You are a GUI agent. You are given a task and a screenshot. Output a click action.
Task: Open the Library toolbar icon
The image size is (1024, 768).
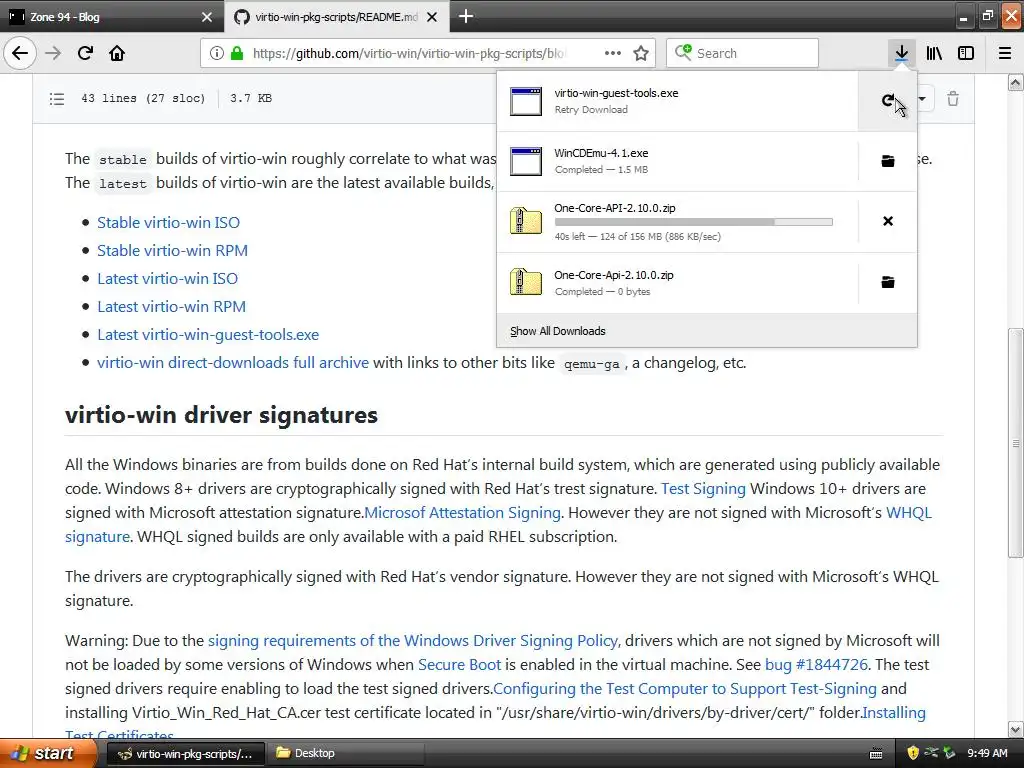pyautogui.click(x=934, y=53)
